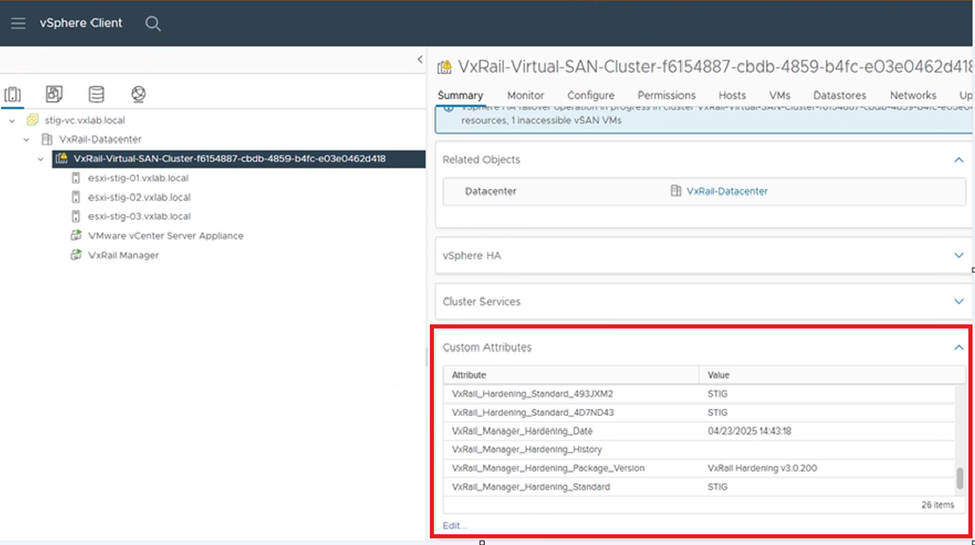Open the Monitor tab

click(525, 95)
